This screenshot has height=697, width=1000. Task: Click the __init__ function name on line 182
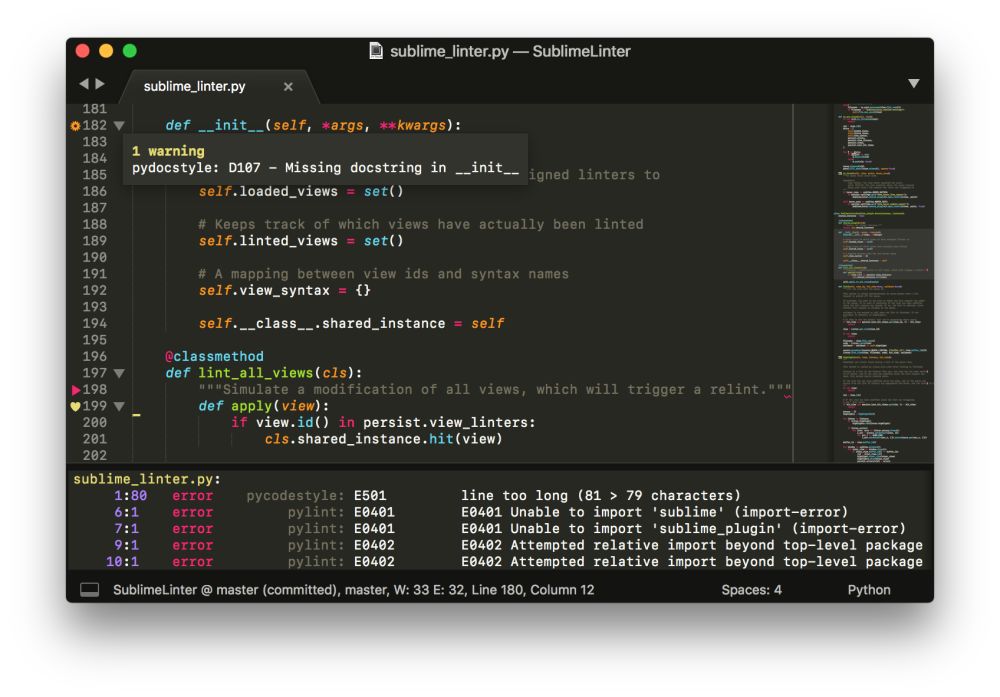(x=231, y=126)
